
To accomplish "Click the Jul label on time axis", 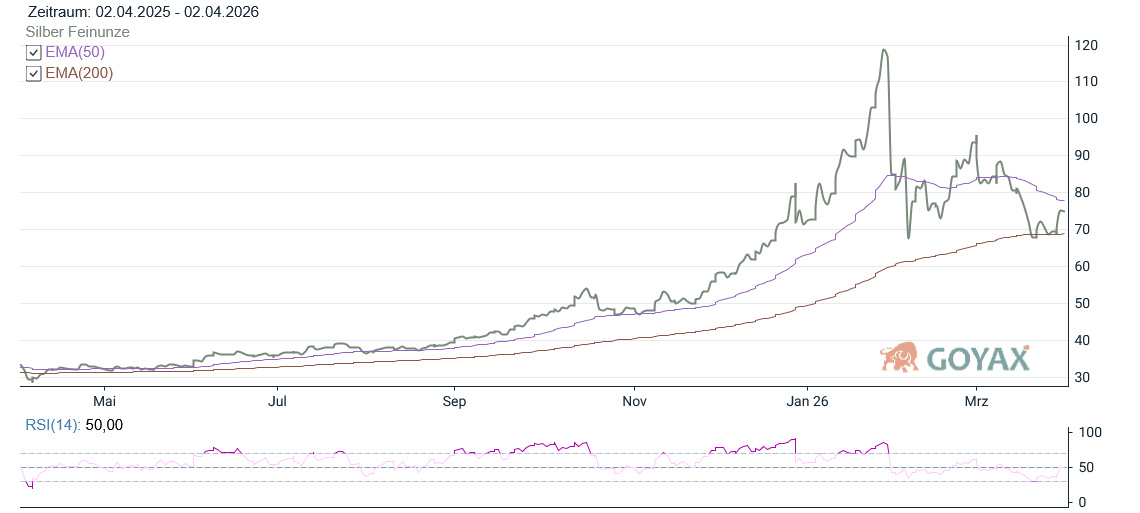I will [x=279, y=402].
